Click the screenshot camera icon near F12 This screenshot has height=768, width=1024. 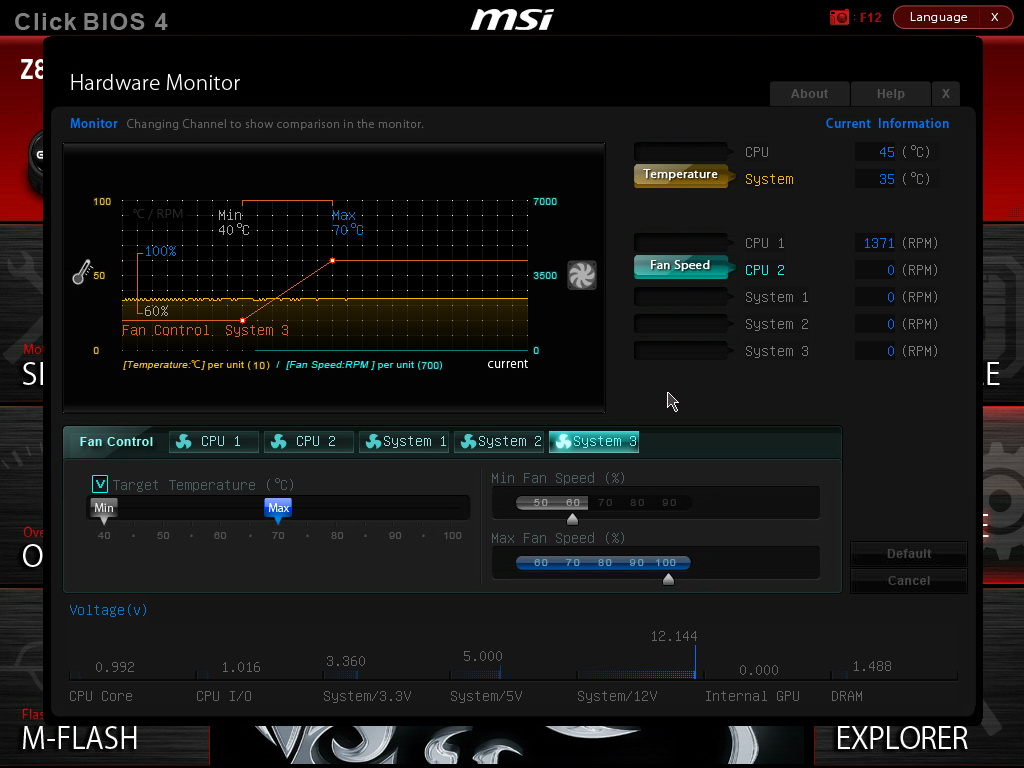click(839, 17)
